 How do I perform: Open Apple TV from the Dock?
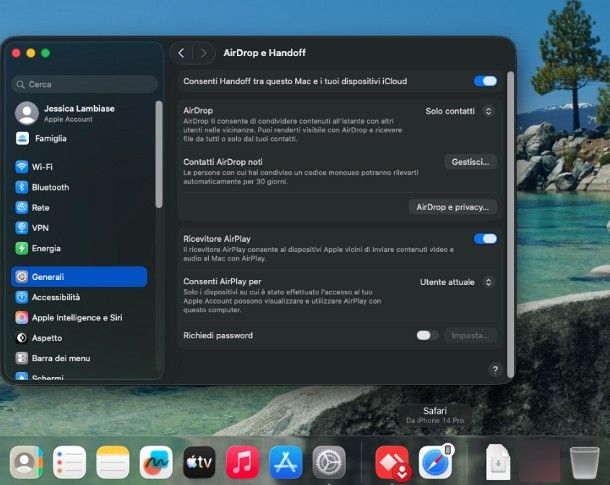tap(199, 462)
